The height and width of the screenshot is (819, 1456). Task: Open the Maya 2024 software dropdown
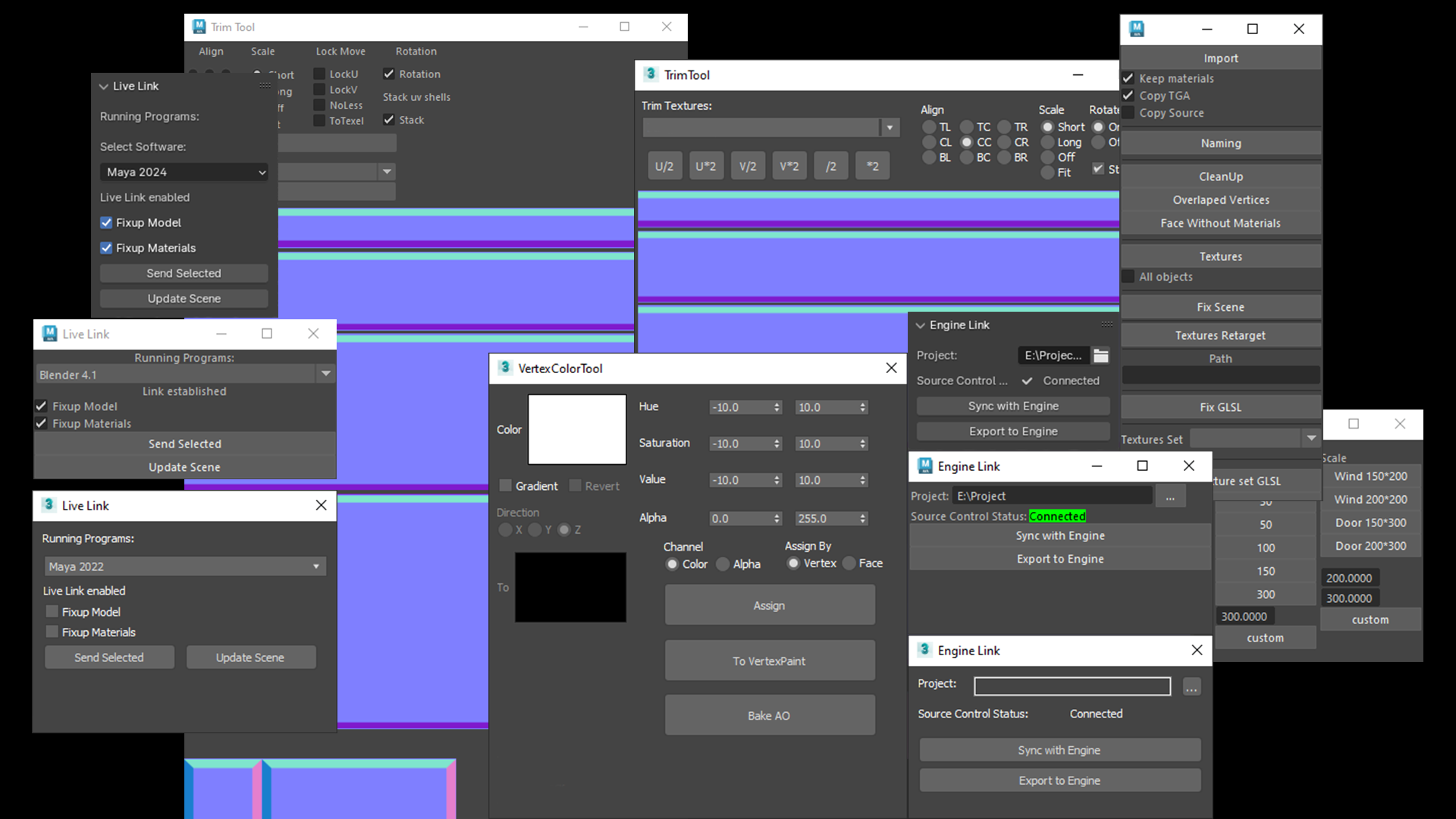point(184,172)
